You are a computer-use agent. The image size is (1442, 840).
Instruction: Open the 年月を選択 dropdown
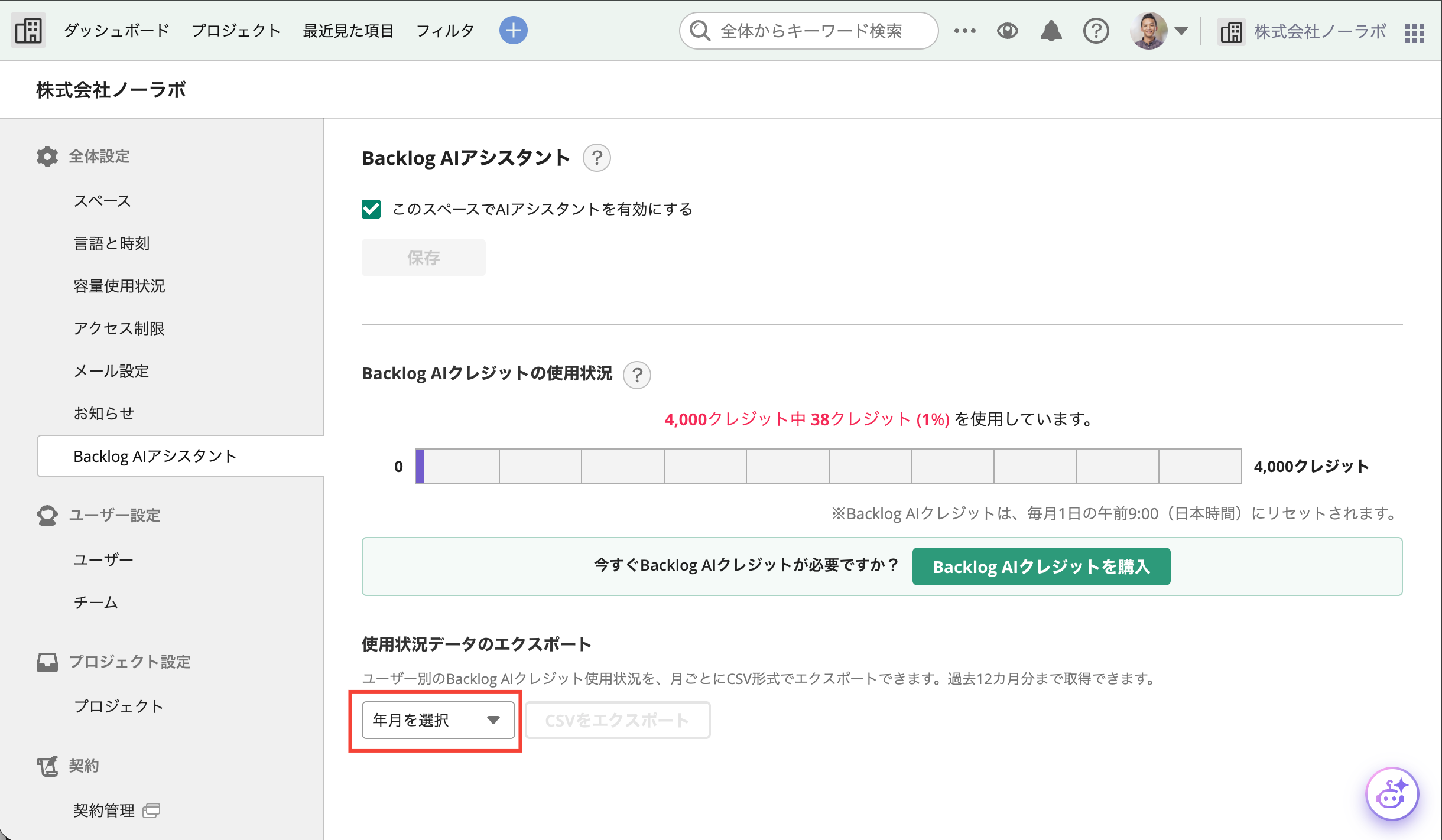click(x=439, y=720)
